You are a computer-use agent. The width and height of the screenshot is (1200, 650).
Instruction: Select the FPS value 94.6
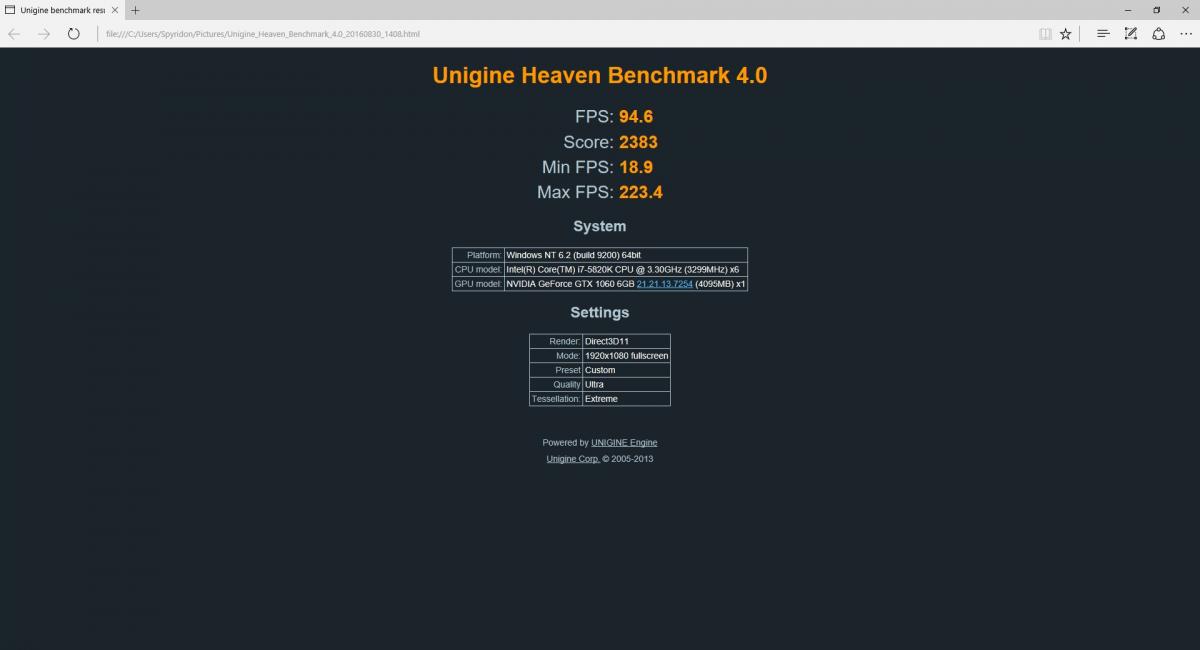tap(636, 117)
